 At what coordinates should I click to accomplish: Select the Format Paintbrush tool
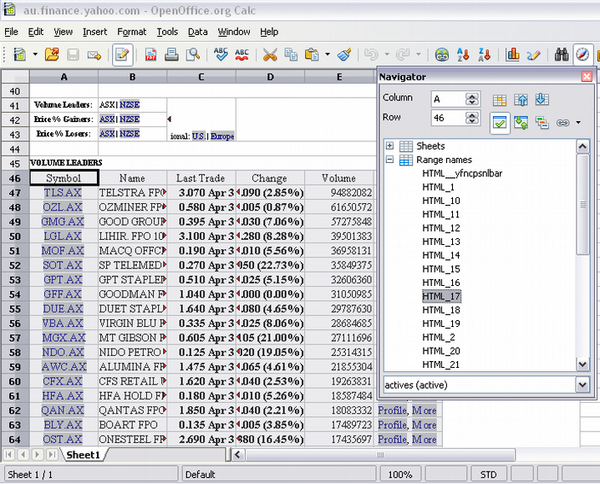344,55
